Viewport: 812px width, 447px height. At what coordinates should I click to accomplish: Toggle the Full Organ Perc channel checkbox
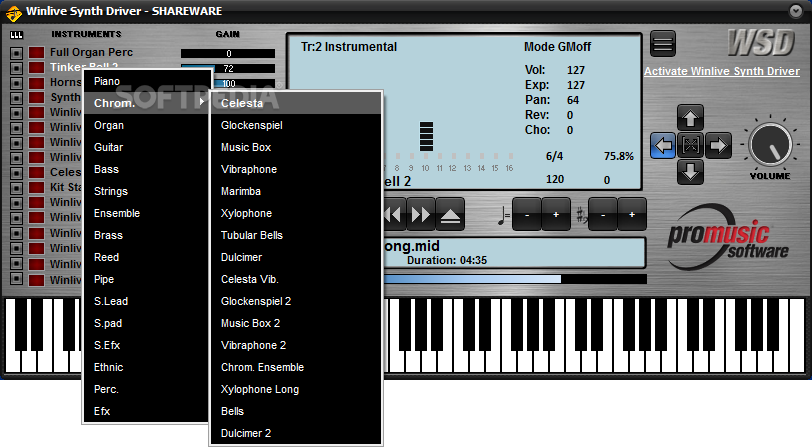[x=17, y=53]
